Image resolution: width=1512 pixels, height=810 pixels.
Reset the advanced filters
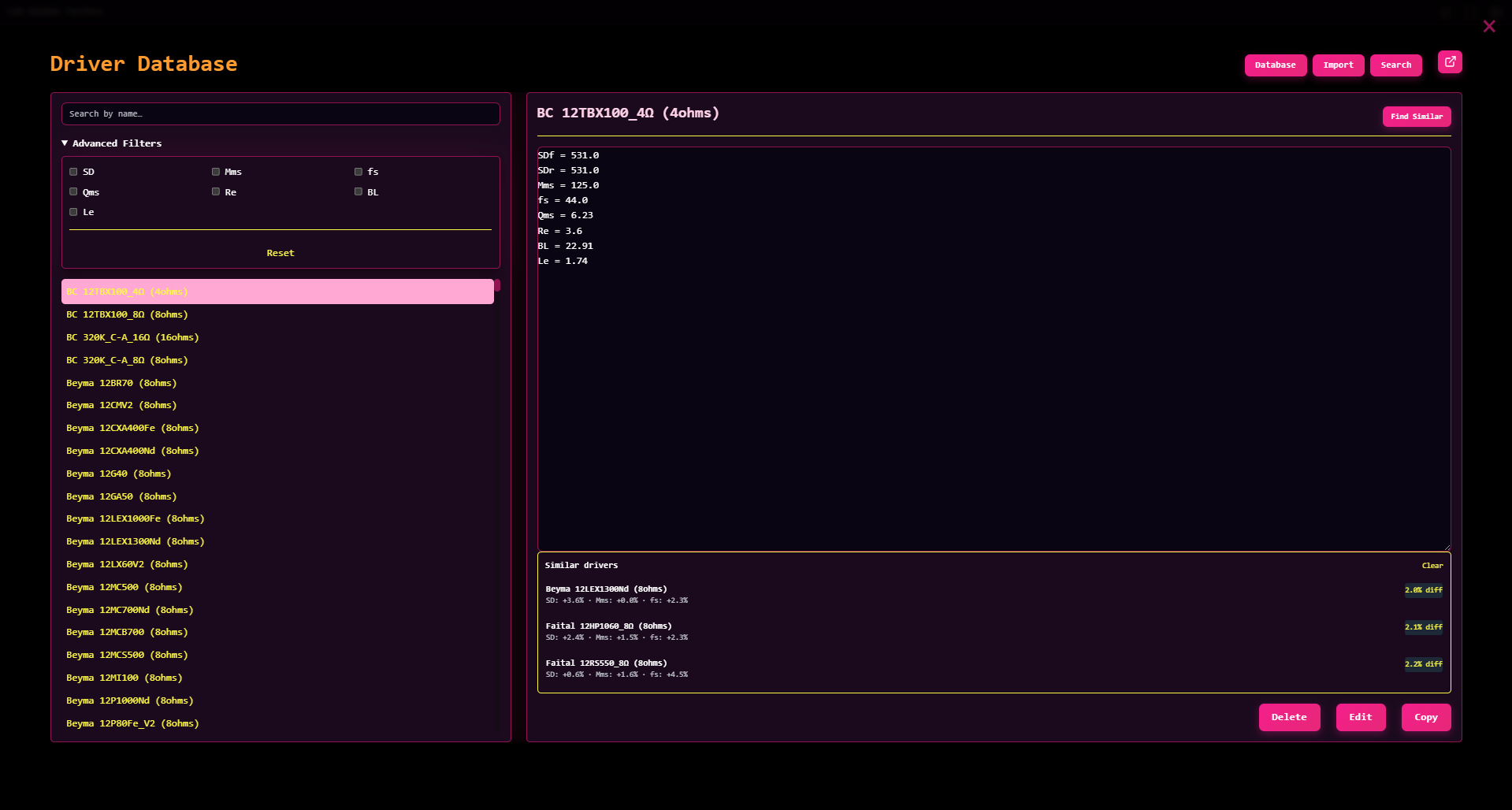280,253
